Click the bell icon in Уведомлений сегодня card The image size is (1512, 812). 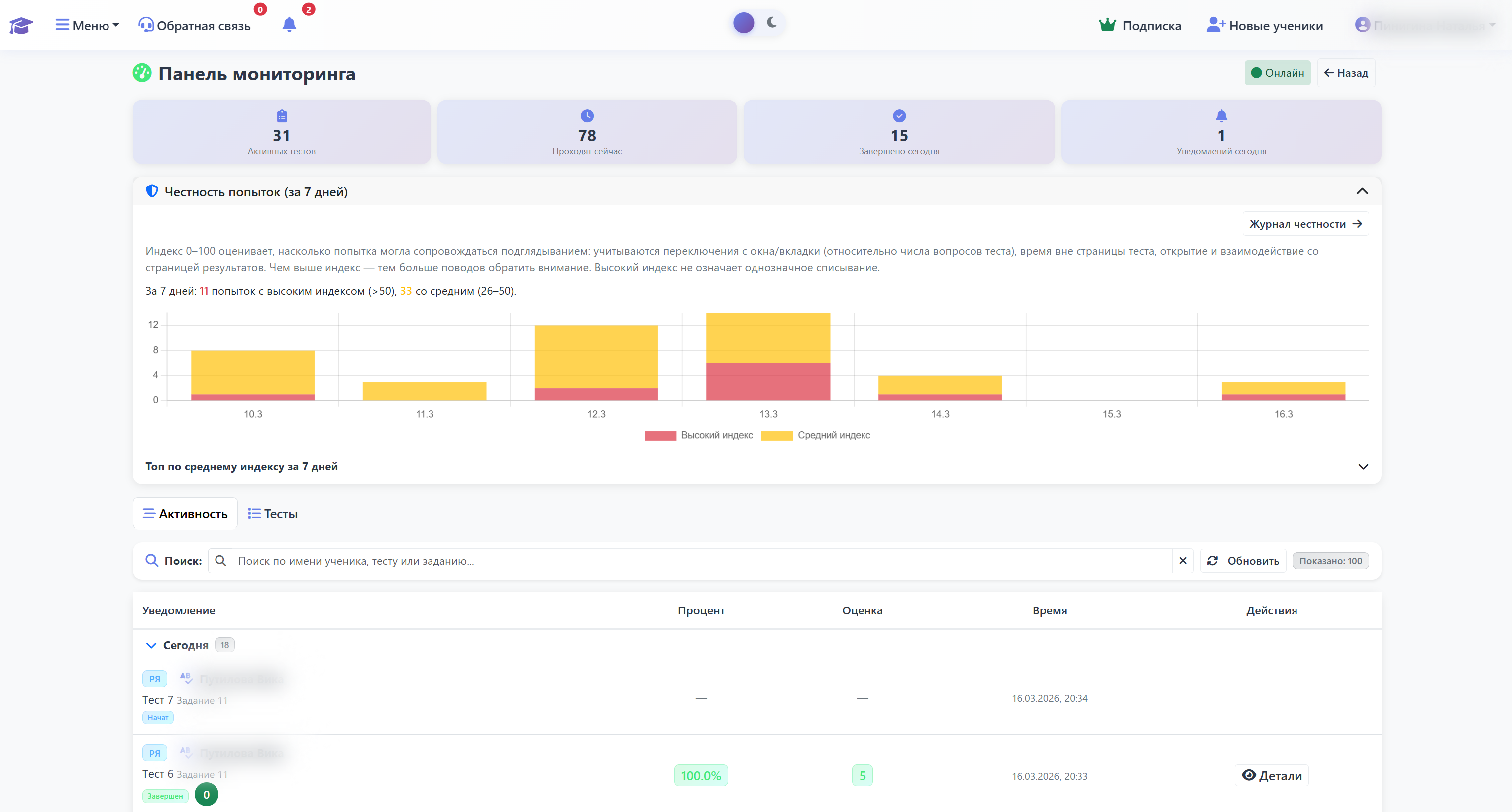(1221, 115)
